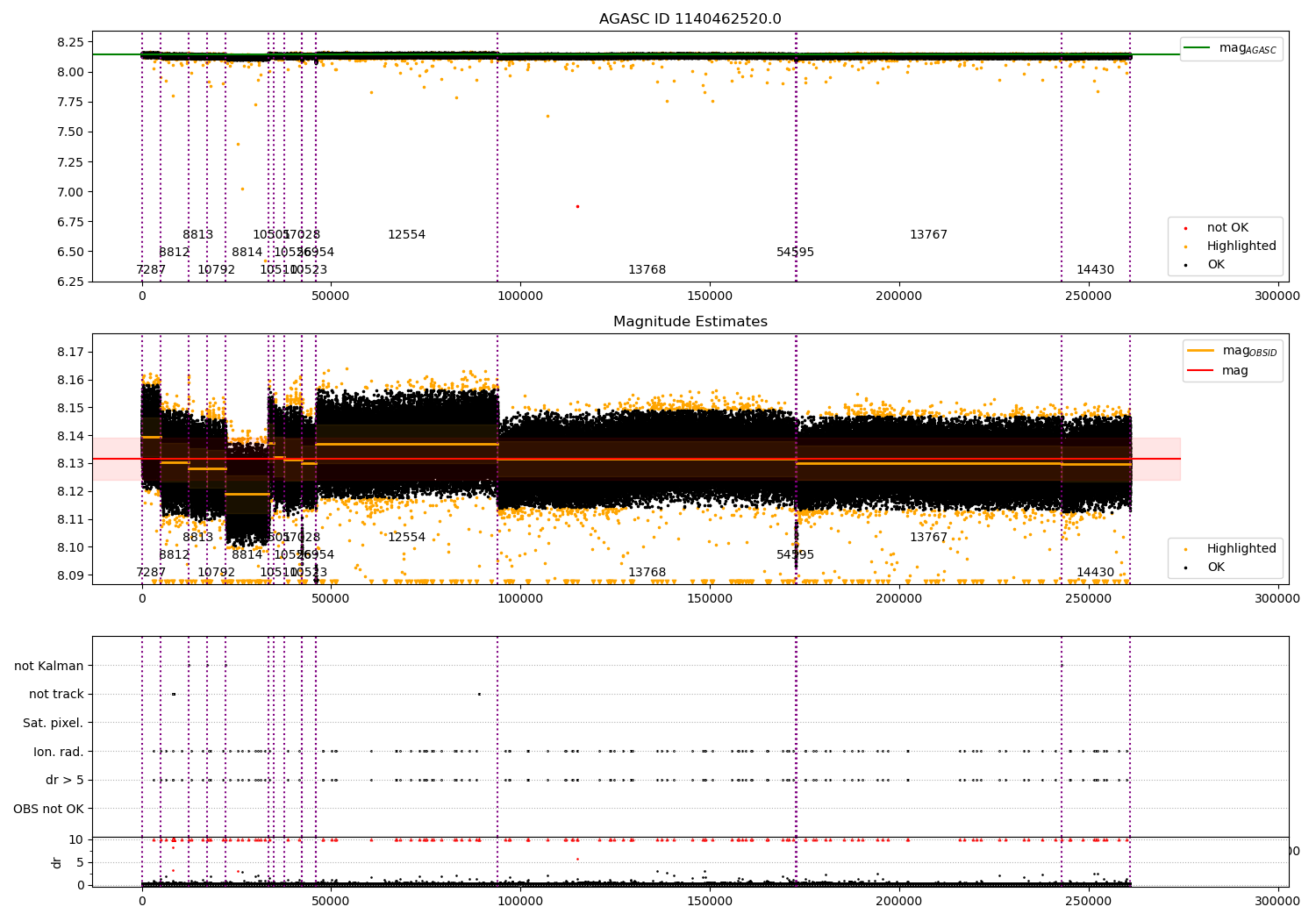Image resolution: width=1316 pixels, height=921 pixels.
Task: Click obsid label "7287" in the AGASC ID plot
Action: (151, 270)
